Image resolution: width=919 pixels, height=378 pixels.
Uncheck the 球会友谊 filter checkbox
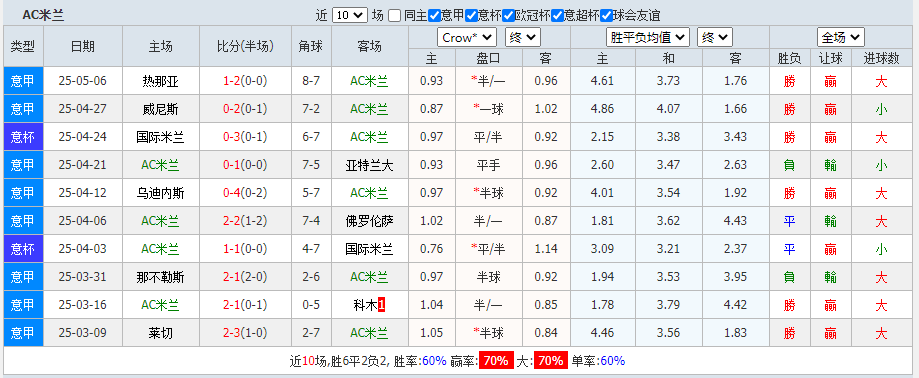pos(606,15)
